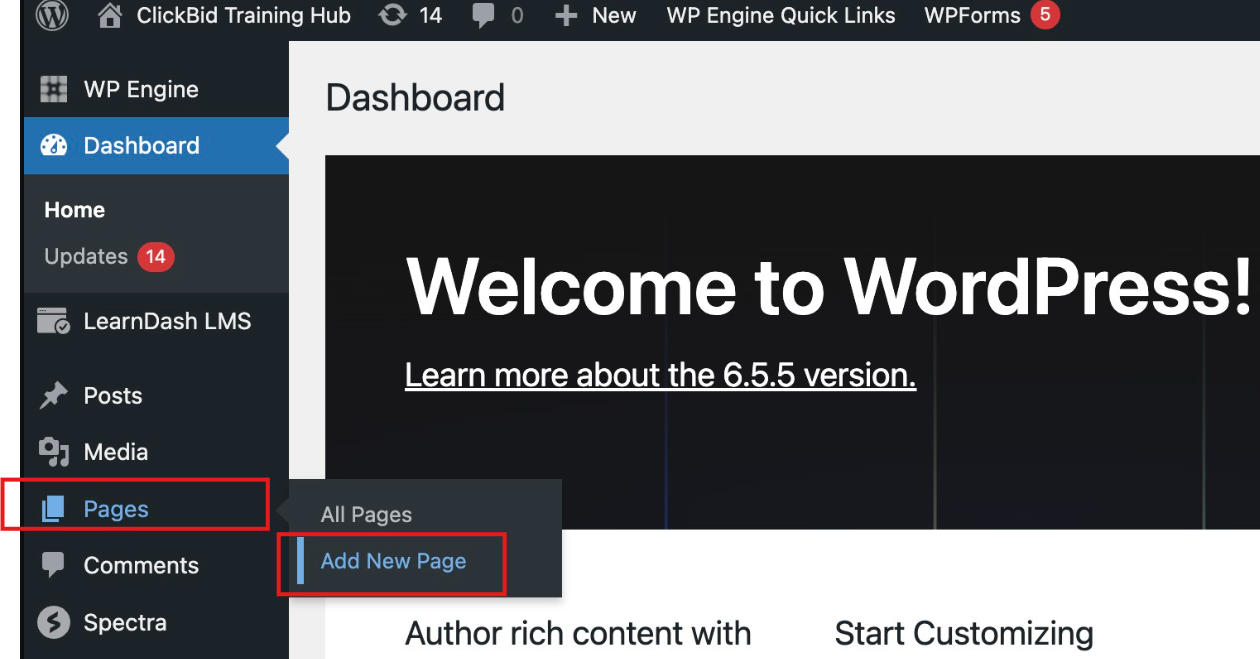Choose All Pages in the submenu
This screenshot has height=659, width=1260.
click(x=366, y=515)
